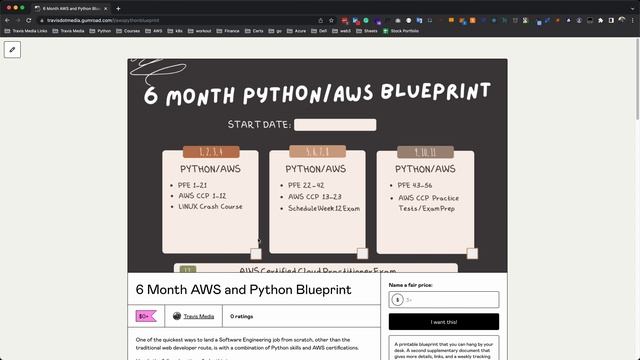This screenshot has height=360, width=640.
Task: Click the 6 Month AWS and Python Blueprint title
Action: (243, 289)
